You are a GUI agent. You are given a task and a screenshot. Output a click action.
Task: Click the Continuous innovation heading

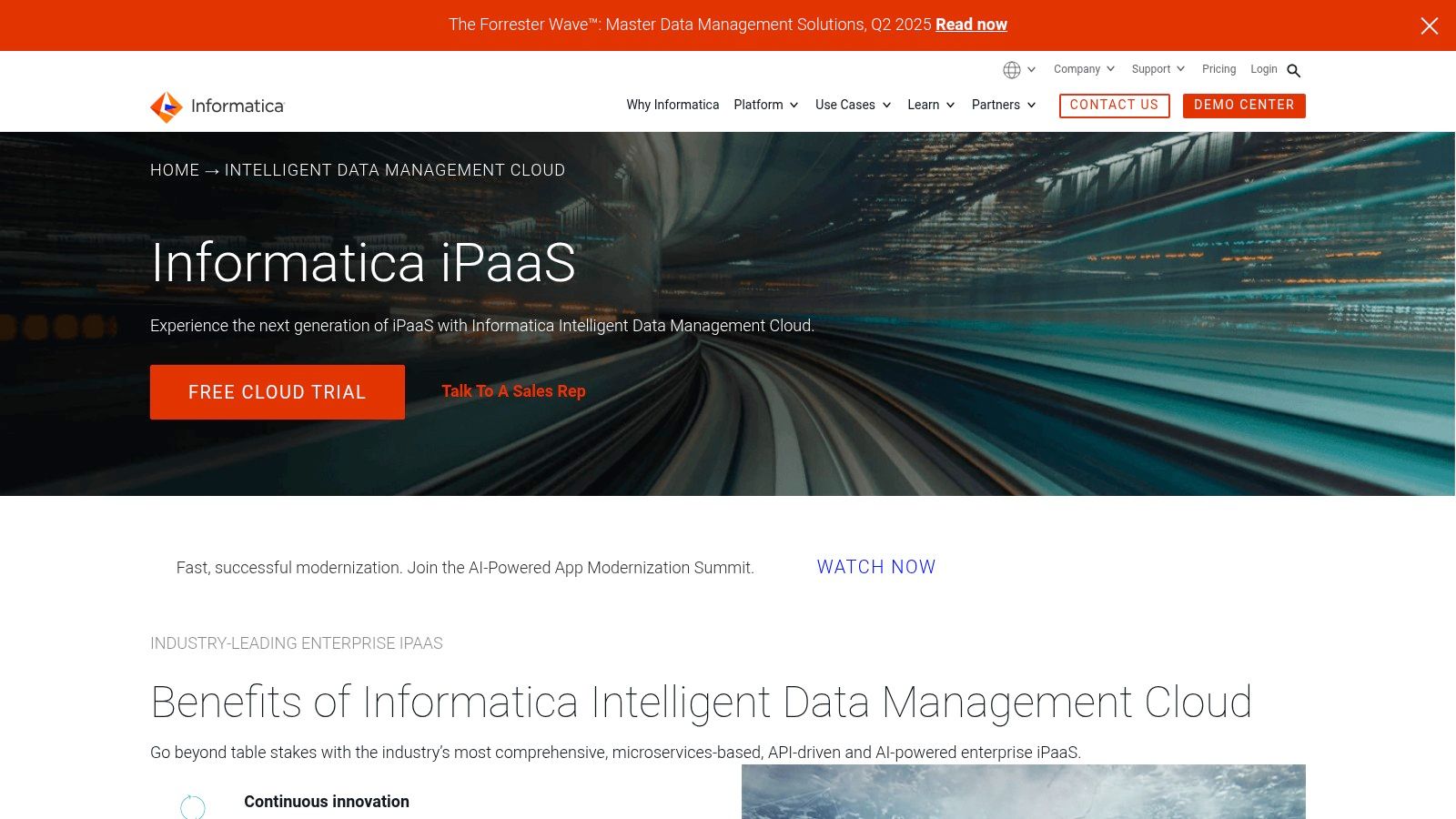click(x=327, y=802)
